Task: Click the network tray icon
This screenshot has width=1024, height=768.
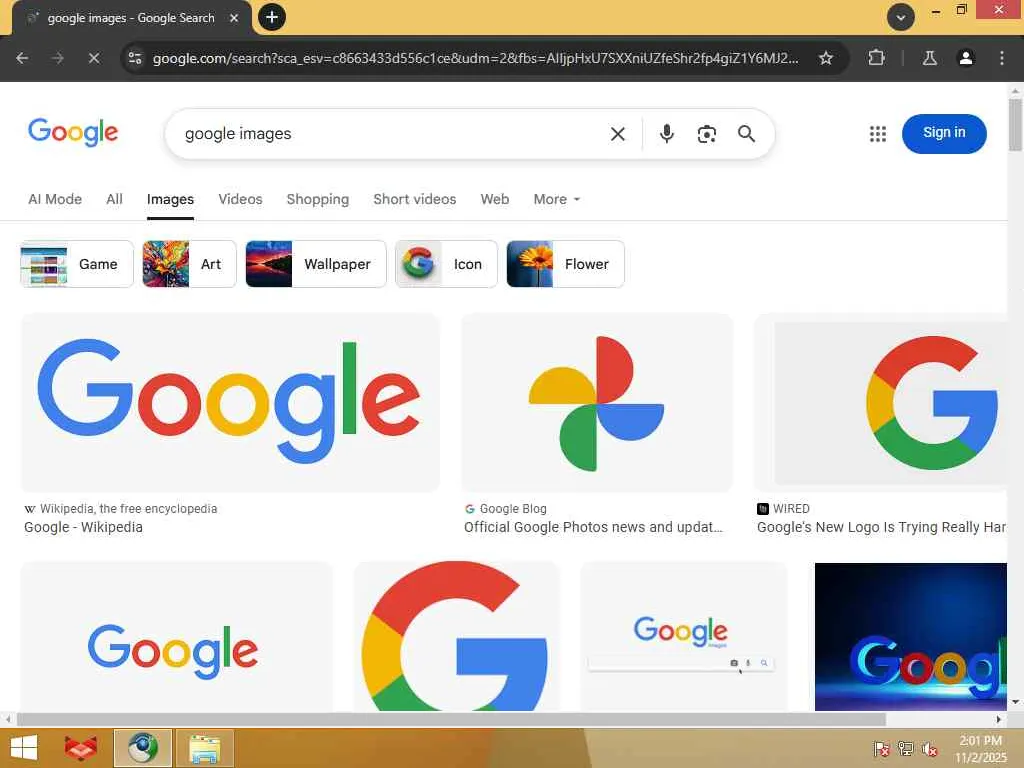Action: coord(905,748)
